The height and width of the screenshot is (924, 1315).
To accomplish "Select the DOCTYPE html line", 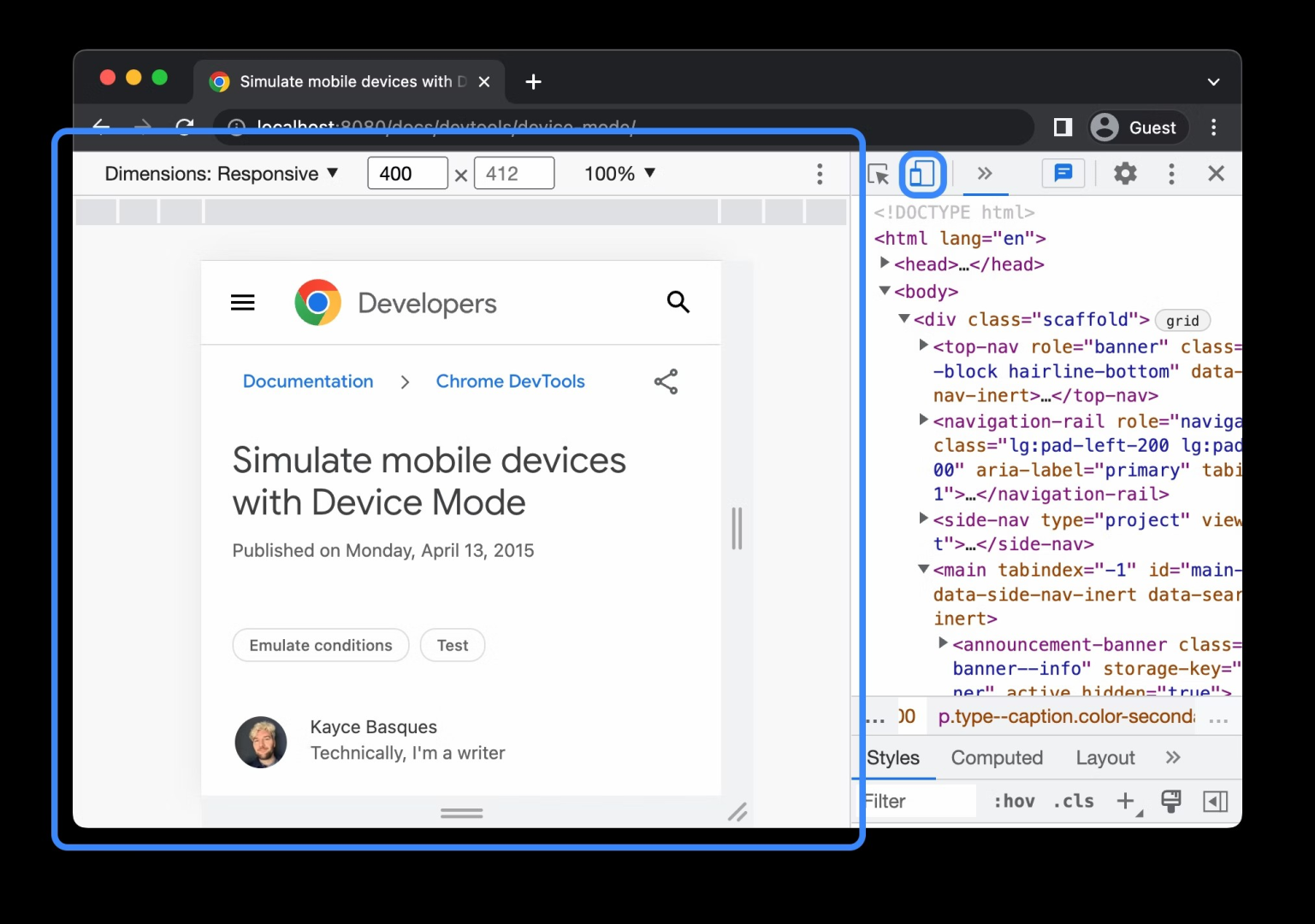I will pyautogui.click(x=954, y=212).
